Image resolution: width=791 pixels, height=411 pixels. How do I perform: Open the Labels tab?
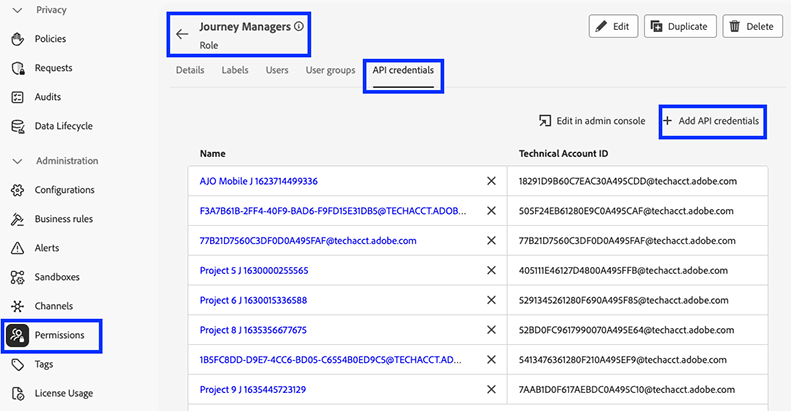point(235,70)
